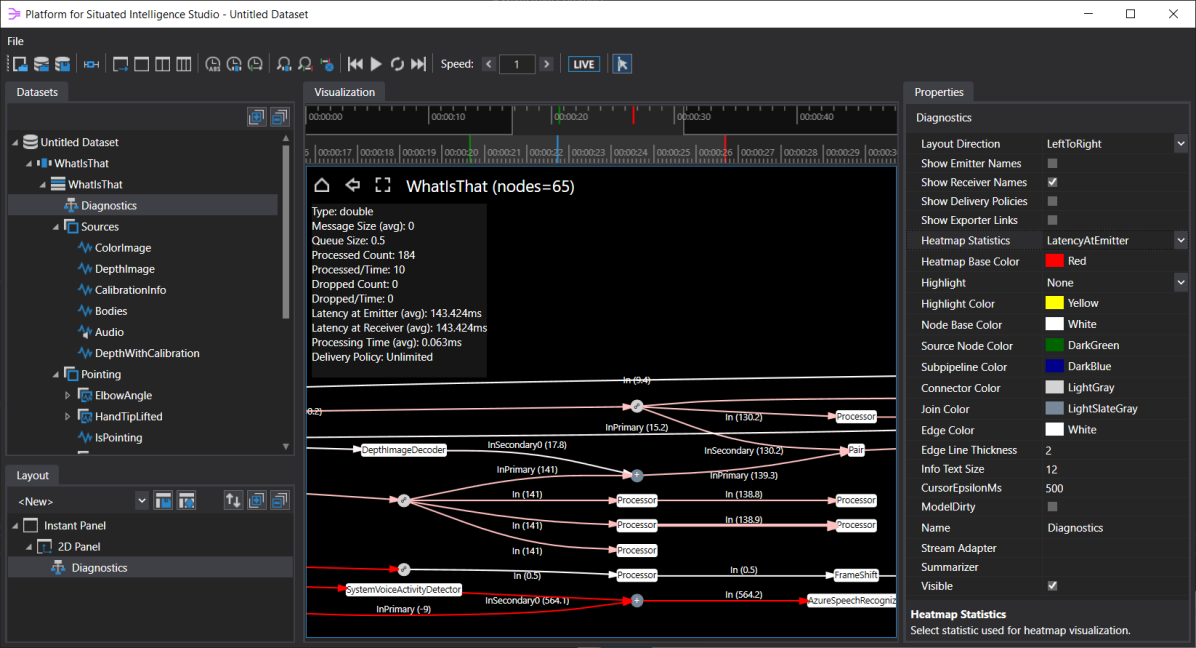Increase playback speed with right arrow

pyautogui.click(x=546, y=64)
